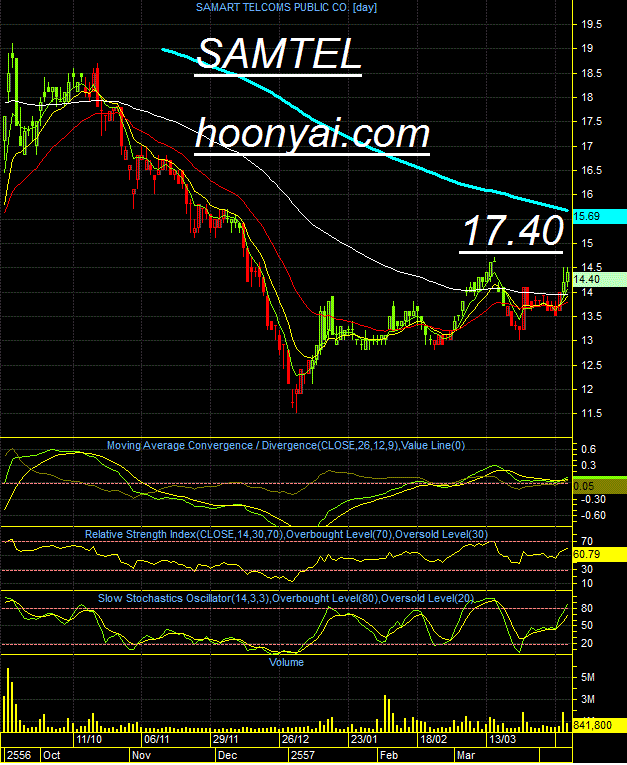Image resolution: width=627 pixels, height=765 pixels.
Task: Select the 0.05 MACD current value tag
Action: coord(600,486)
